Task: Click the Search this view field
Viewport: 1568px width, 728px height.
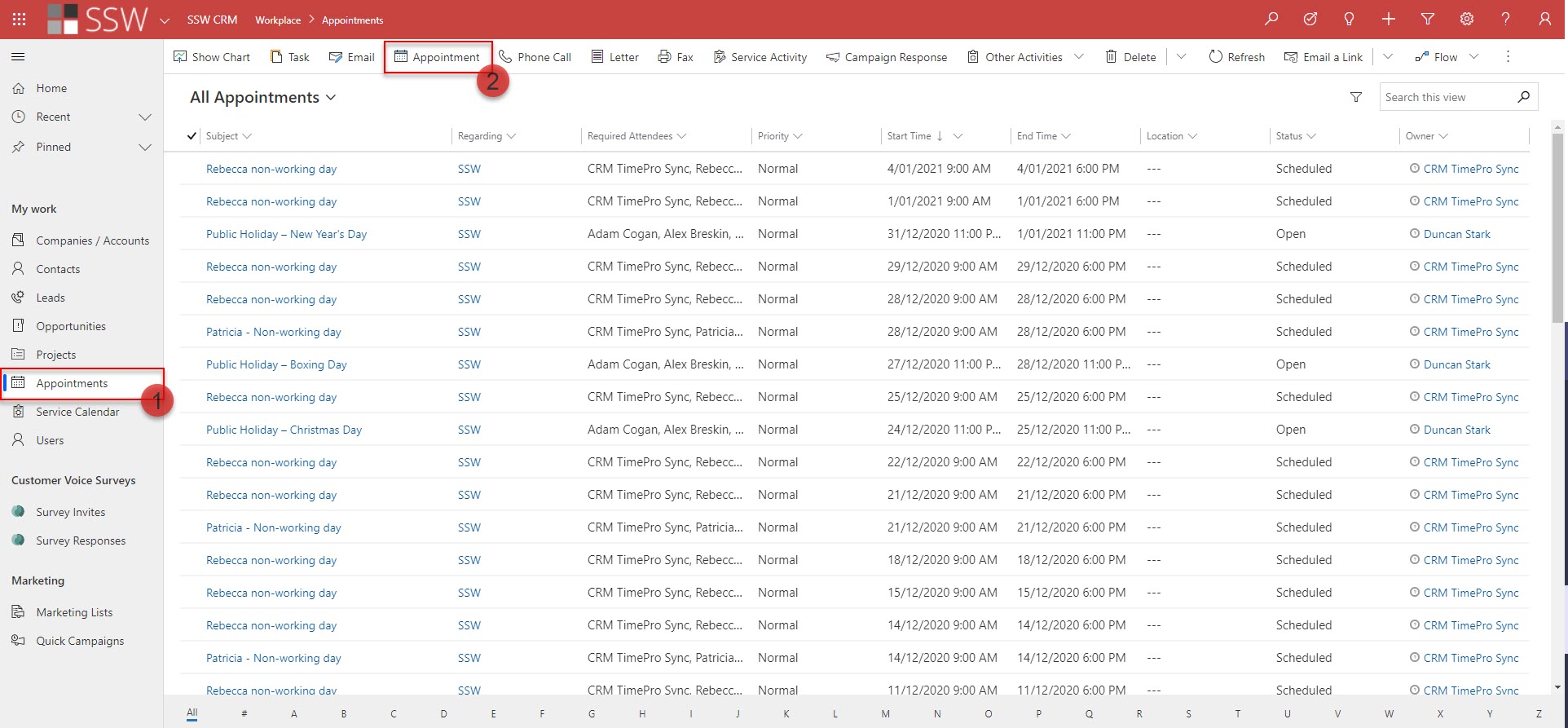Action: [x=1447, y=98]
